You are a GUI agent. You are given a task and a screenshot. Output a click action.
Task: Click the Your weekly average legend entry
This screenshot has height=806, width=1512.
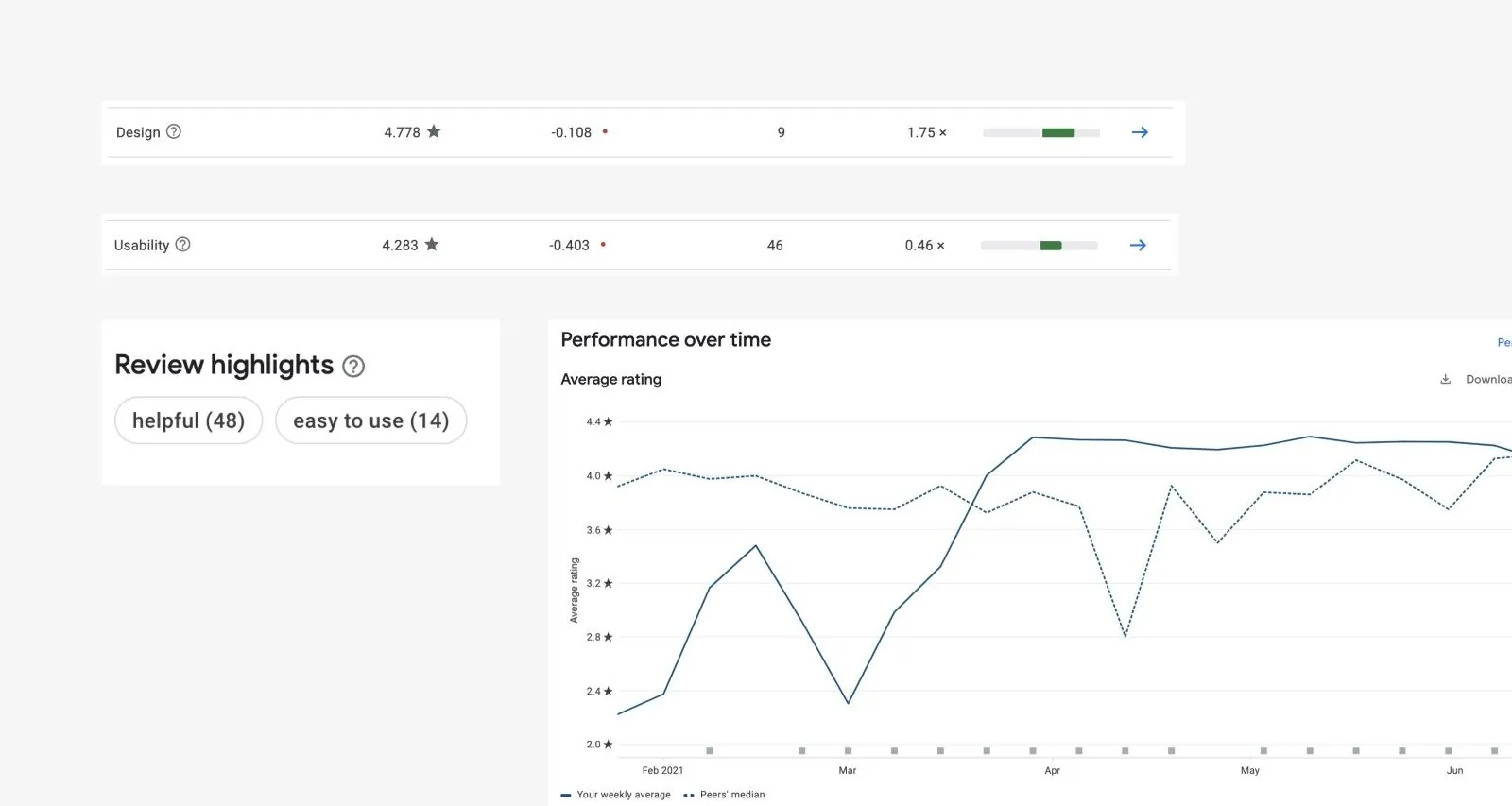616,795
